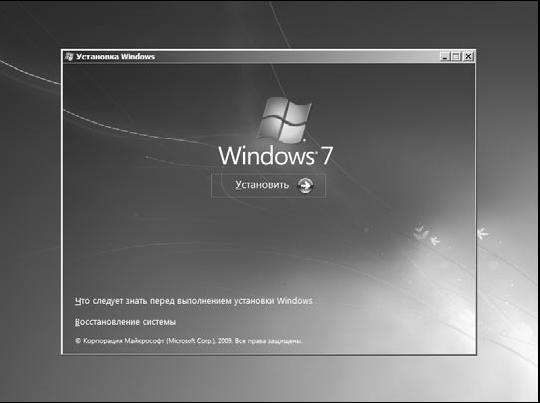Minimize the Установка Windows window
540x403 pixels.
[445, 56]
